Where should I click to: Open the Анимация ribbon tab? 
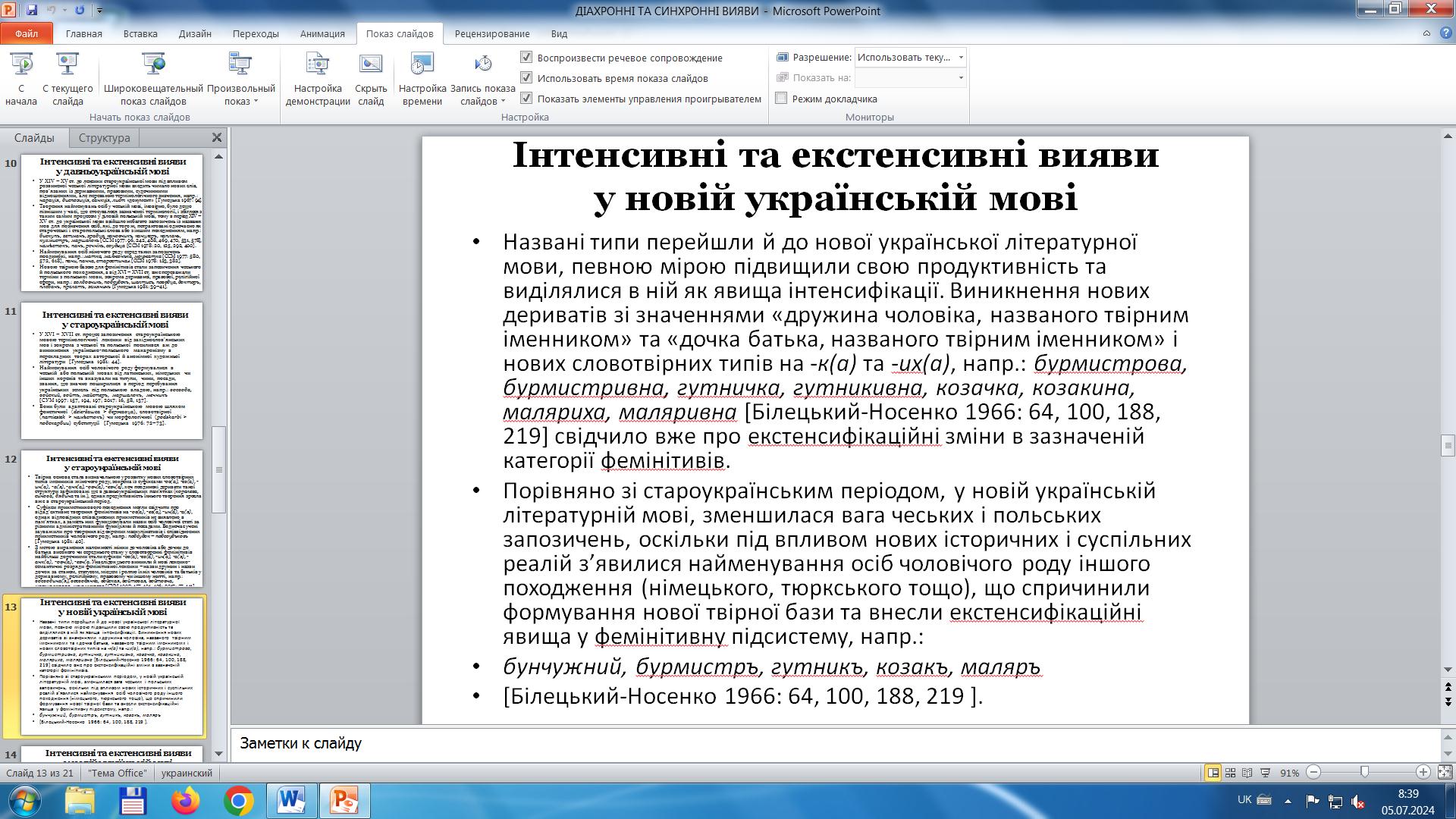(322, 33)
